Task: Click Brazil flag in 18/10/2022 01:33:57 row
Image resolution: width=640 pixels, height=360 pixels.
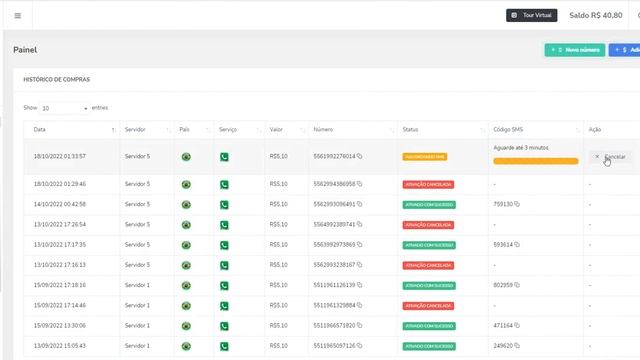Action: click(x=186, y=157)
